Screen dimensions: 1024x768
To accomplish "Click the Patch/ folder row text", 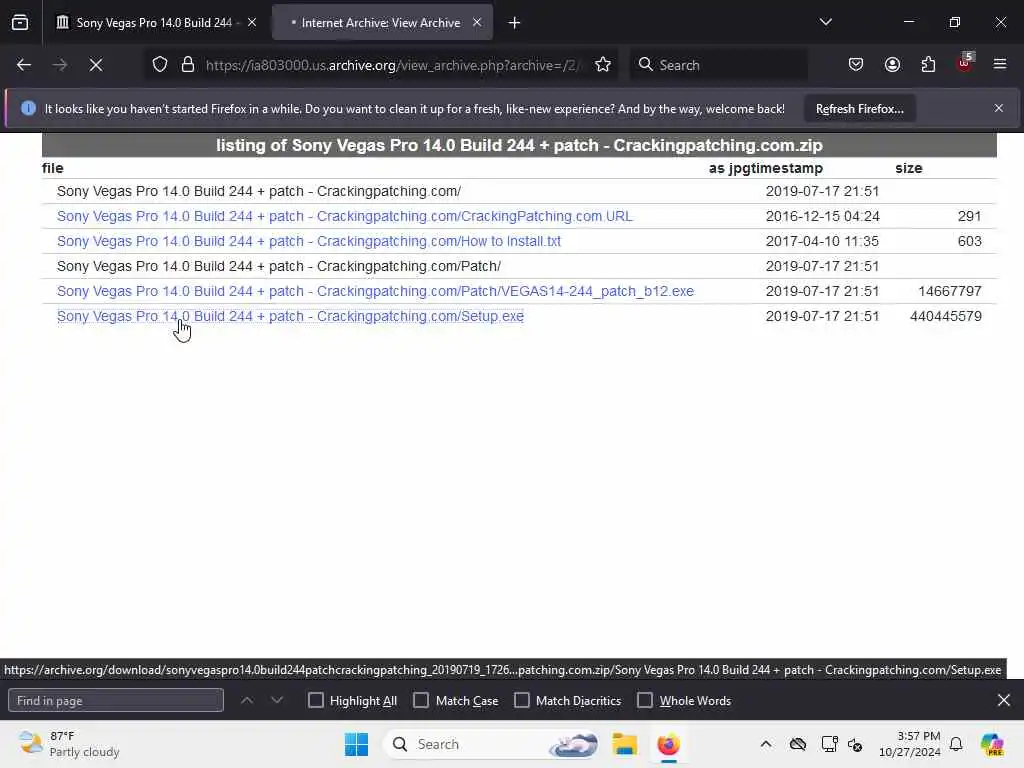I will click(279, 266).
